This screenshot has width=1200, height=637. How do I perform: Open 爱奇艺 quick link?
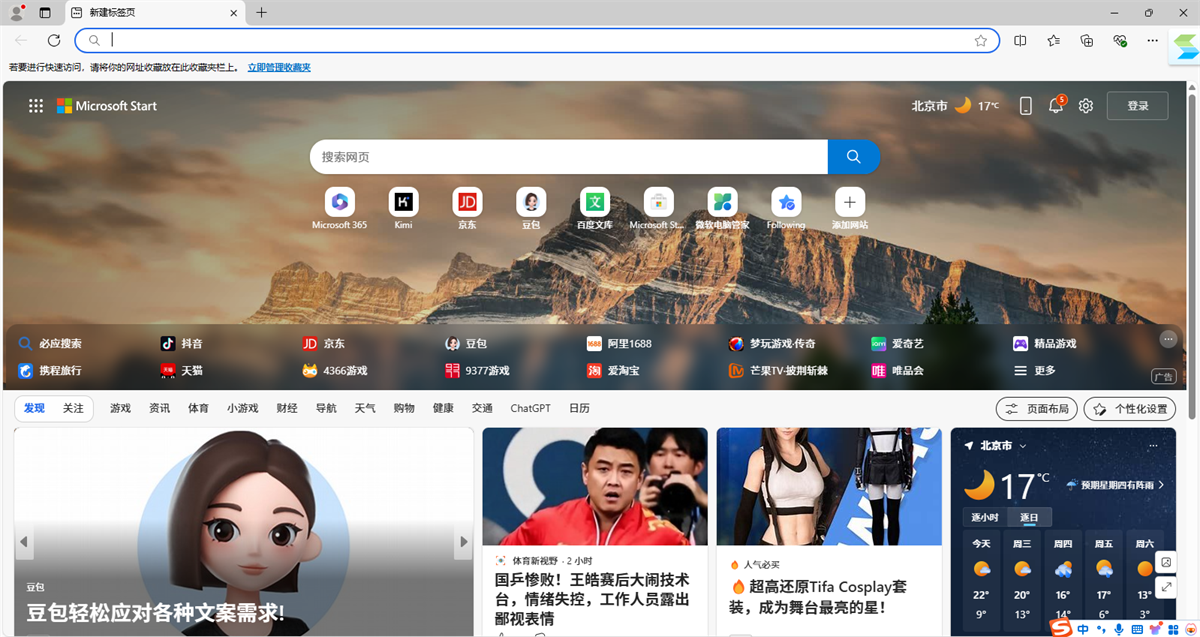[897, 343]
